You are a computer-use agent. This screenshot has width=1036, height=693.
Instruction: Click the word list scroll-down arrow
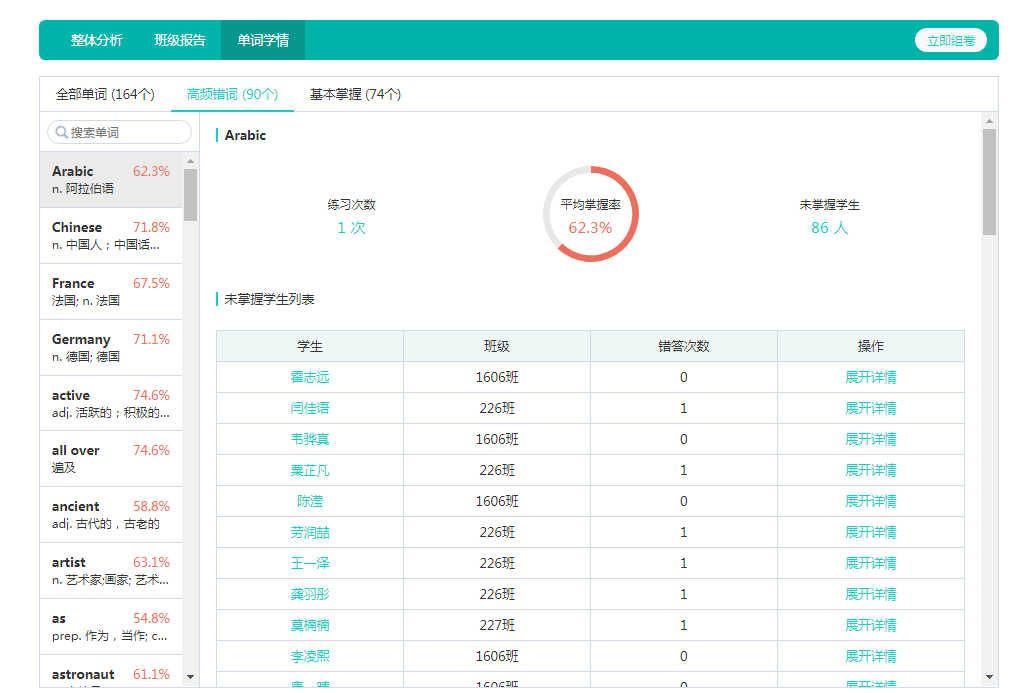[x=190, y=677]
